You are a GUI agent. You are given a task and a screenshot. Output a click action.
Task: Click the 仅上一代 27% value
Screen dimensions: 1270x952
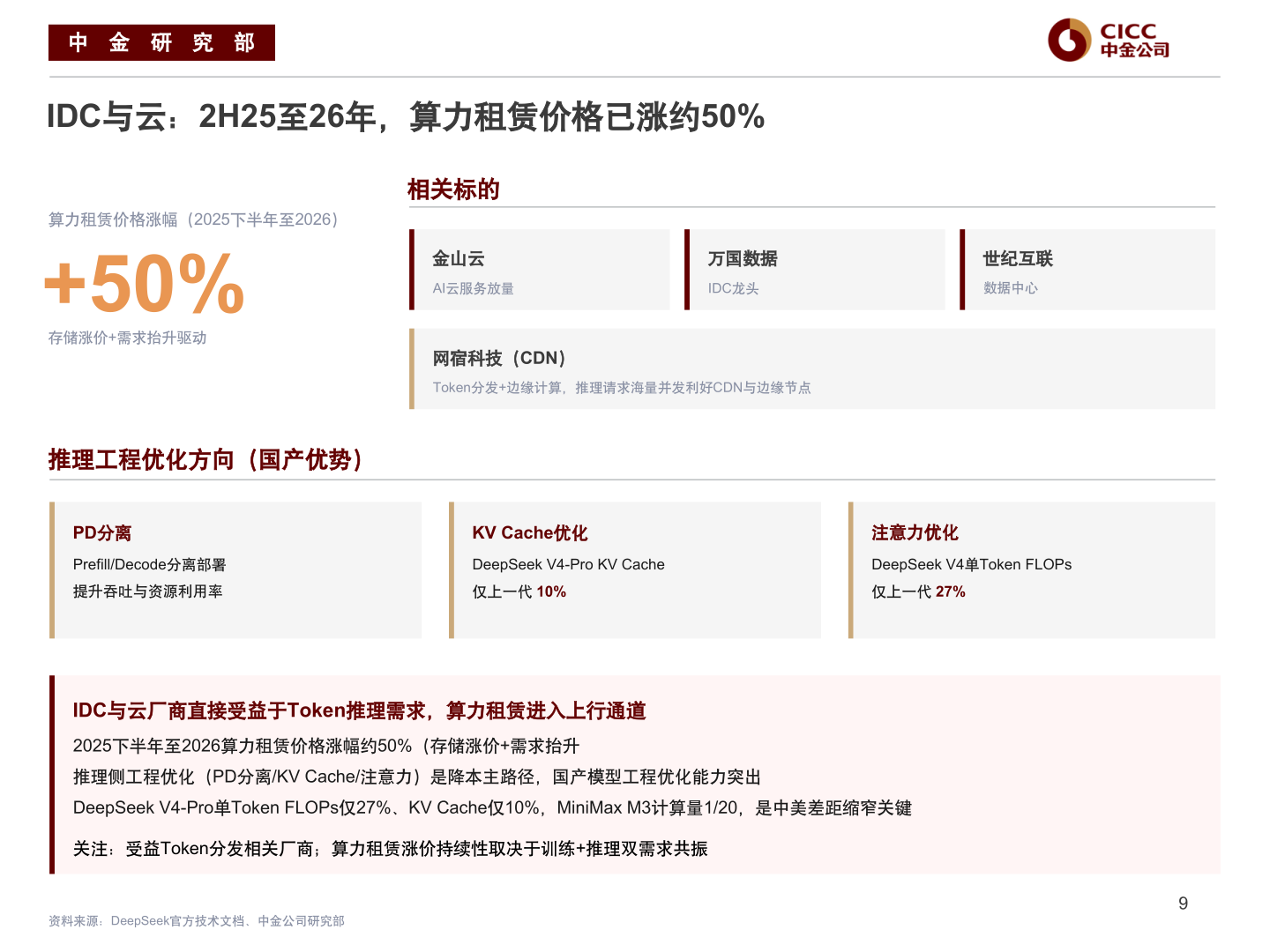click(918, 591)
